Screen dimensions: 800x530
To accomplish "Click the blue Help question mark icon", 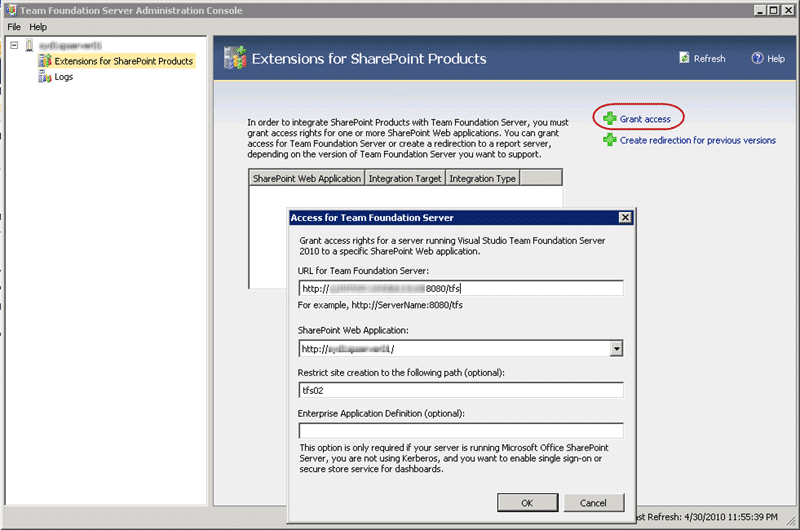I will (757, 58).
